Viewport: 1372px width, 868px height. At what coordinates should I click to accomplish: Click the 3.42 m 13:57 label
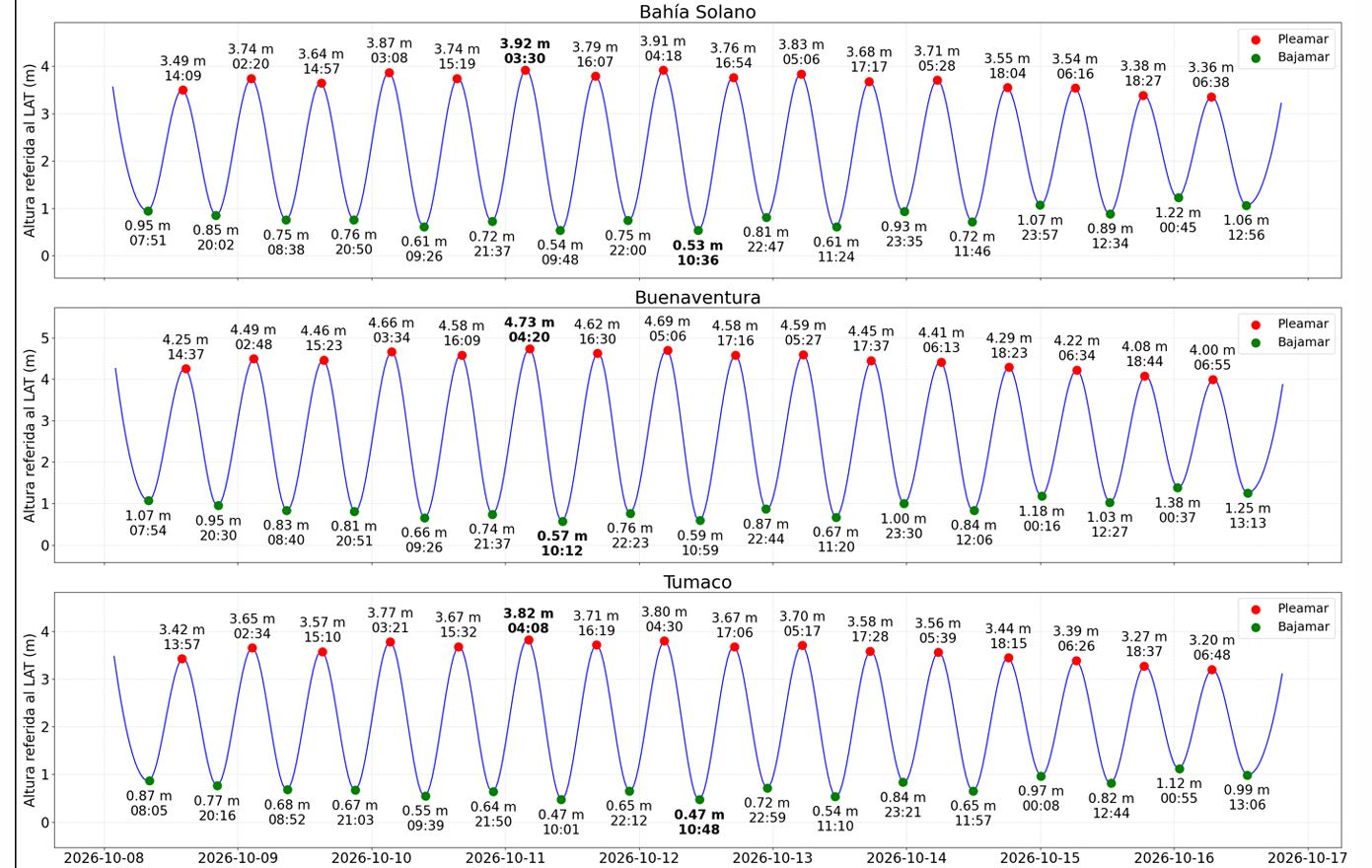coord(182,637)
